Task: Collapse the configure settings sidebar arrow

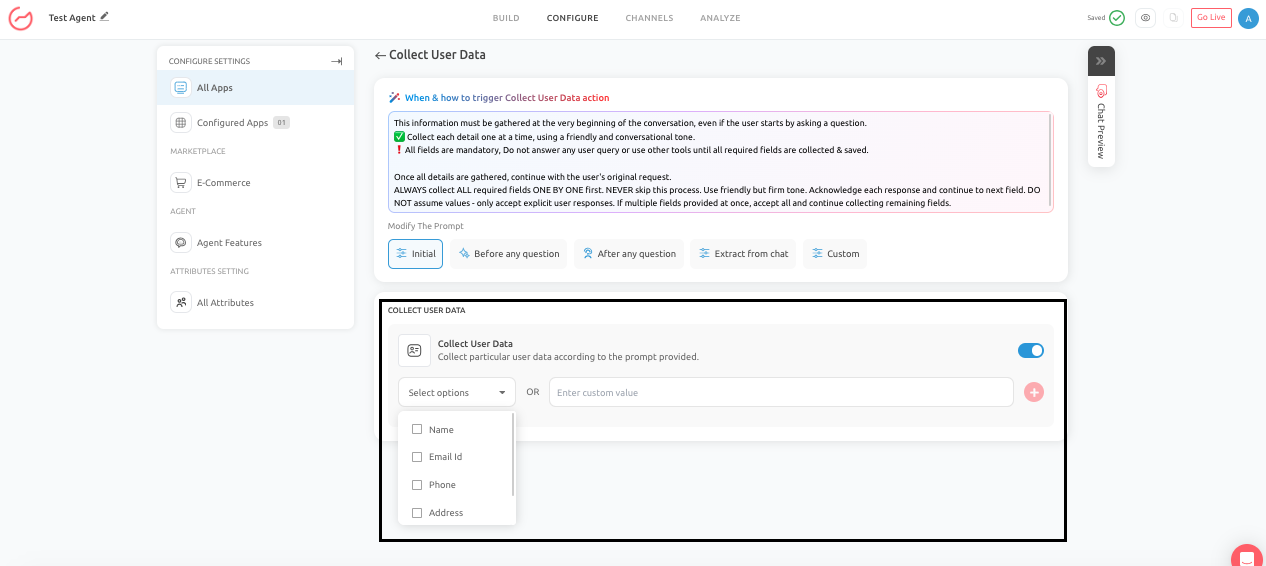Action: (337, 62)
